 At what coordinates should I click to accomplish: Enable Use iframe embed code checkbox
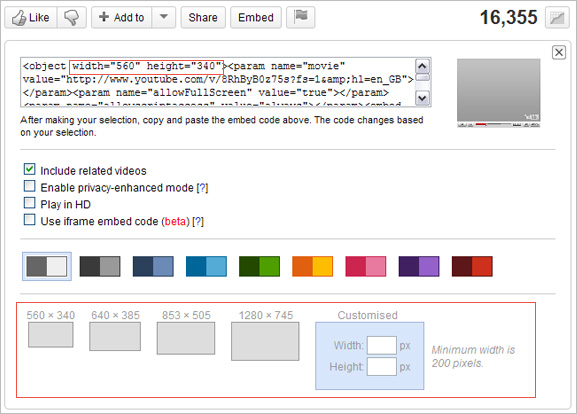pos(29,220)
